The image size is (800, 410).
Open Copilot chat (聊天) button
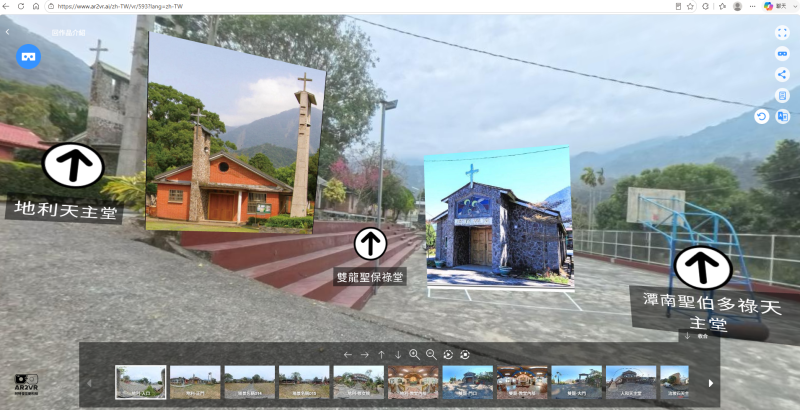(x=774, y=6)
